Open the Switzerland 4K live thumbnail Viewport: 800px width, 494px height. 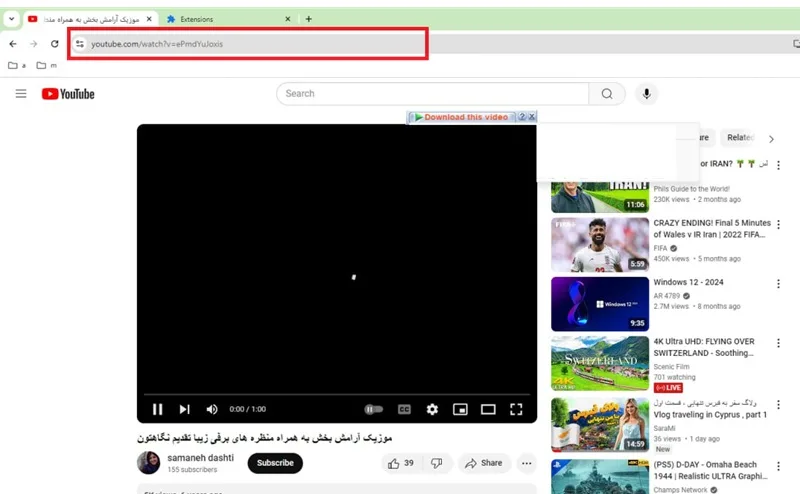pyautogui.click(x=600, y=363)
